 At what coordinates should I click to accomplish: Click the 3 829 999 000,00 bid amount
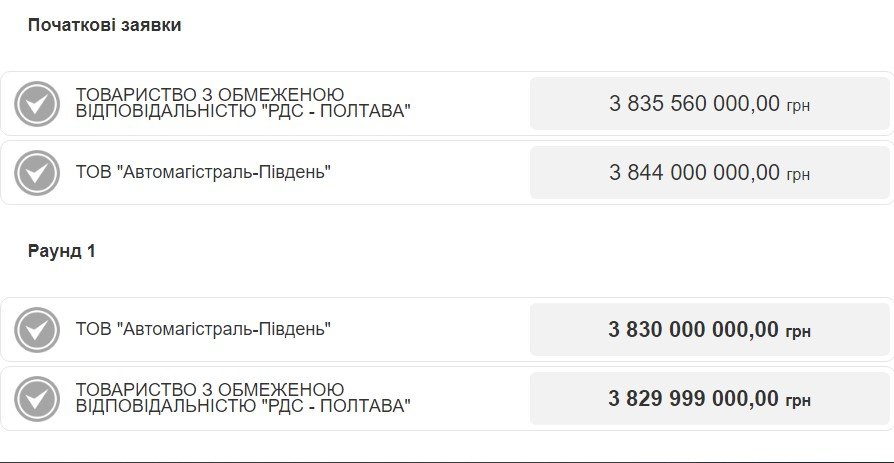coord(693,398)
